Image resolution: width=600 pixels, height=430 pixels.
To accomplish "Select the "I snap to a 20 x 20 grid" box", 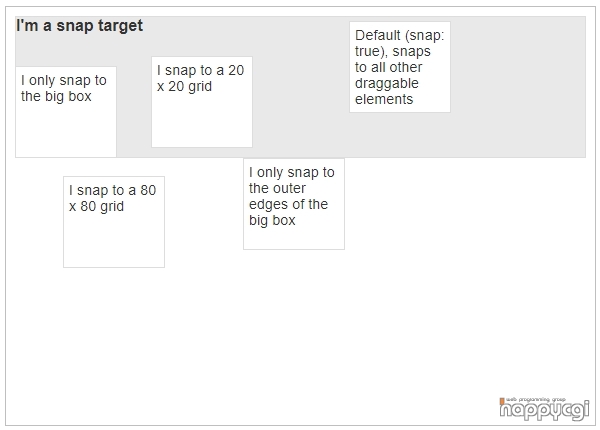I will (x=202, y=102).
